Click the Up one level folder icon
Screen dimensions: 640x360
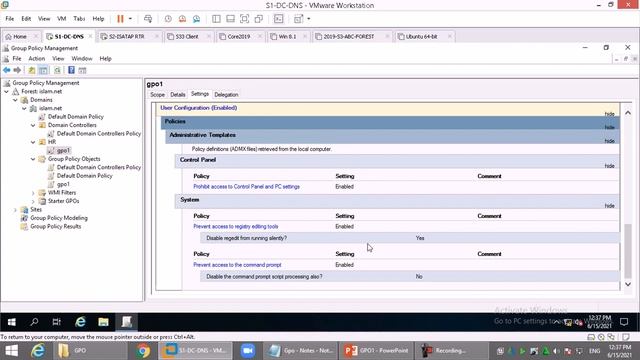coord(31,70)
